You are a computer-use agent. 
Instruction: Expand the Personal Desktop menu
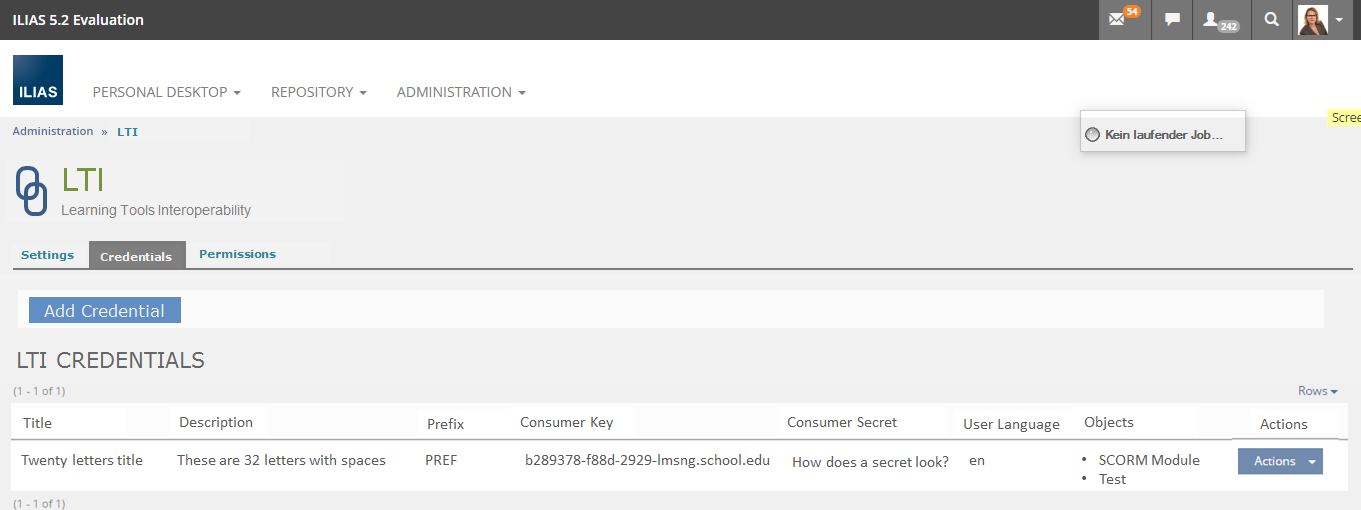point(166,92)
